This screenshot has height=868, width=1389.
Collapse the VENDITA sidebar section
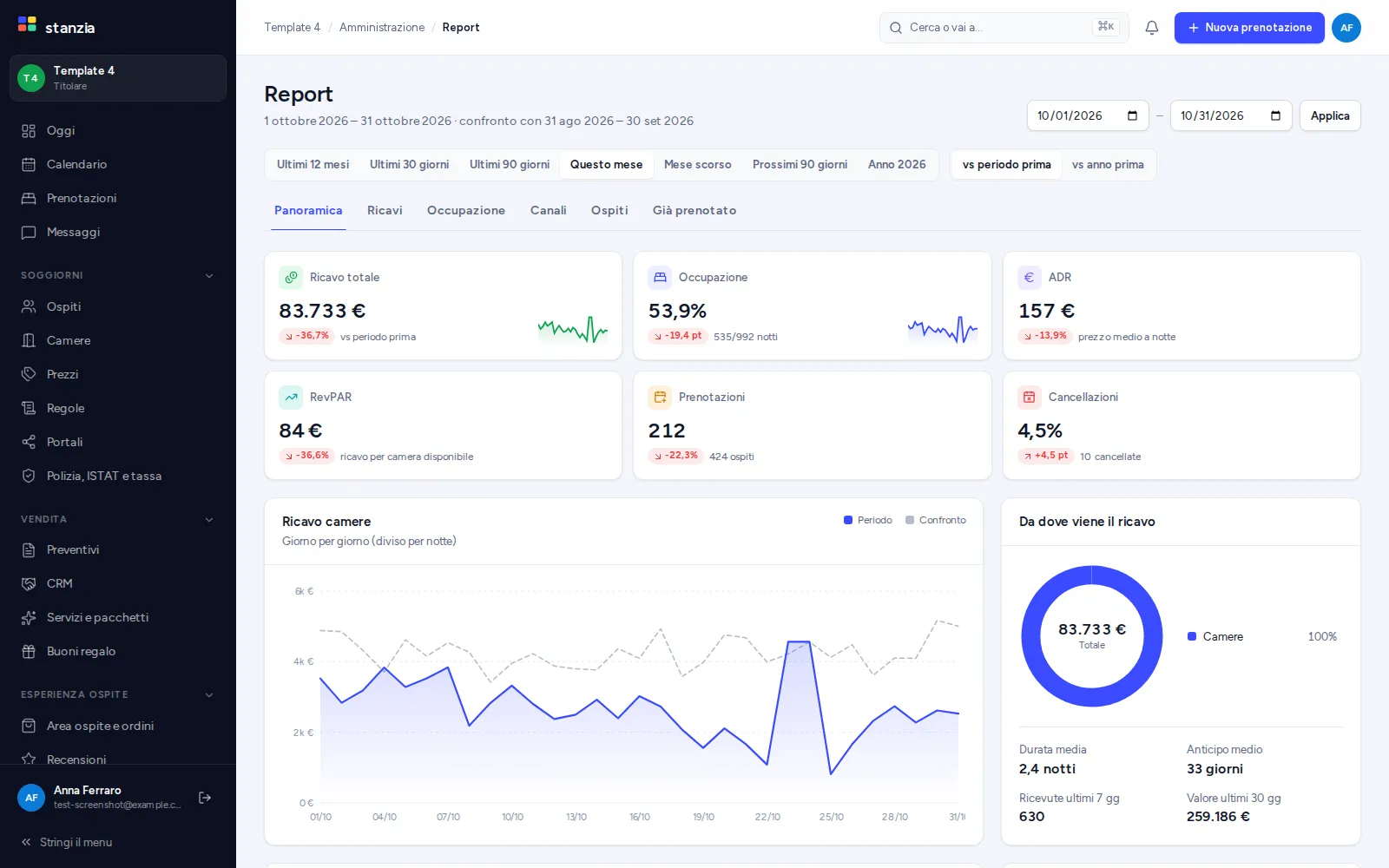click(x=208, y=519)
